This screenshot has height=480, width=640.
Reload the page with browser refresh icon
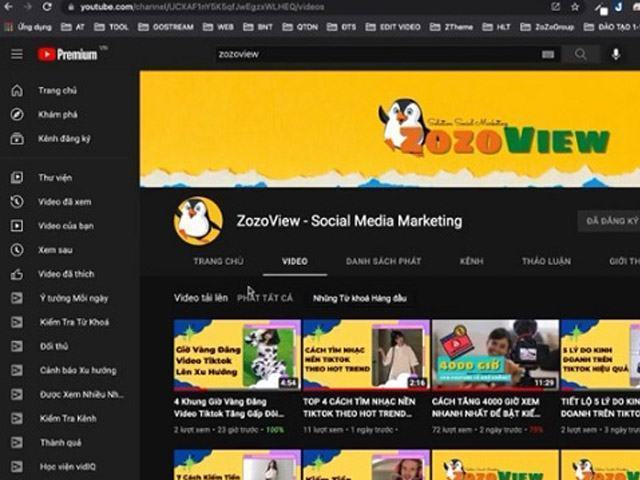pos(47,7)
